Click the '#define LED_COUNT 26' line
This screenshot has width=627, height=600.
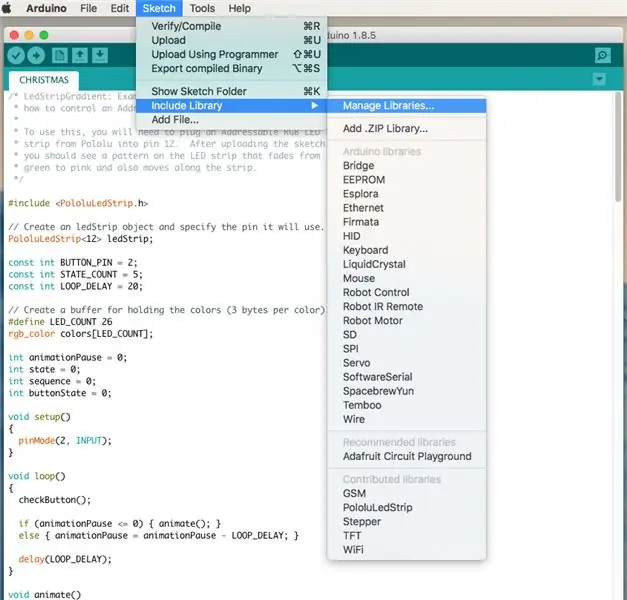coord(60,322)
